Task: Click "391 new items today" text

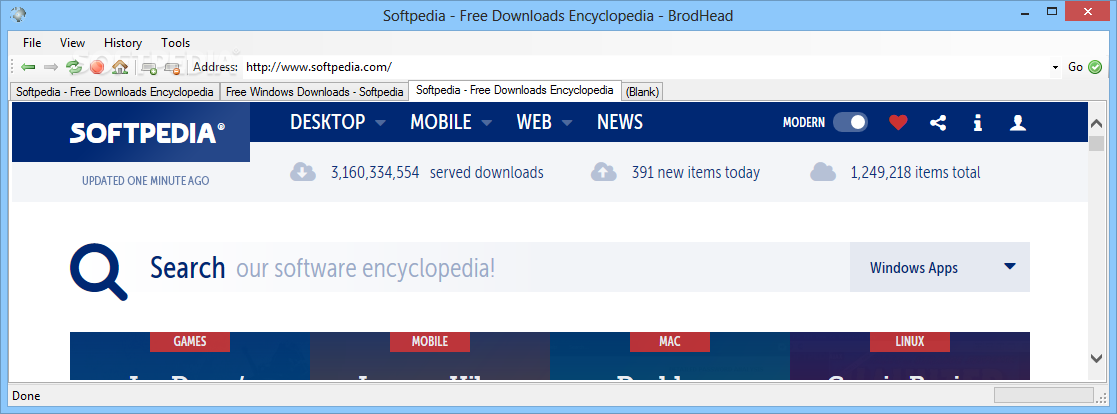Action: (x=696, y=172)
